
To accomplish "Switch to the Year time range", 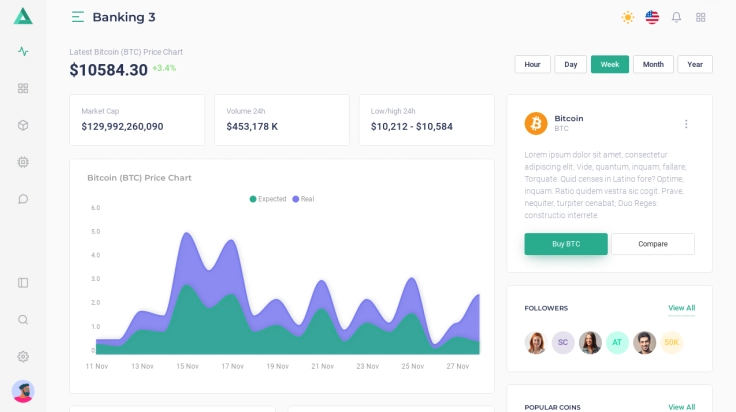I will pyautogui.click(x=695, y=64).
